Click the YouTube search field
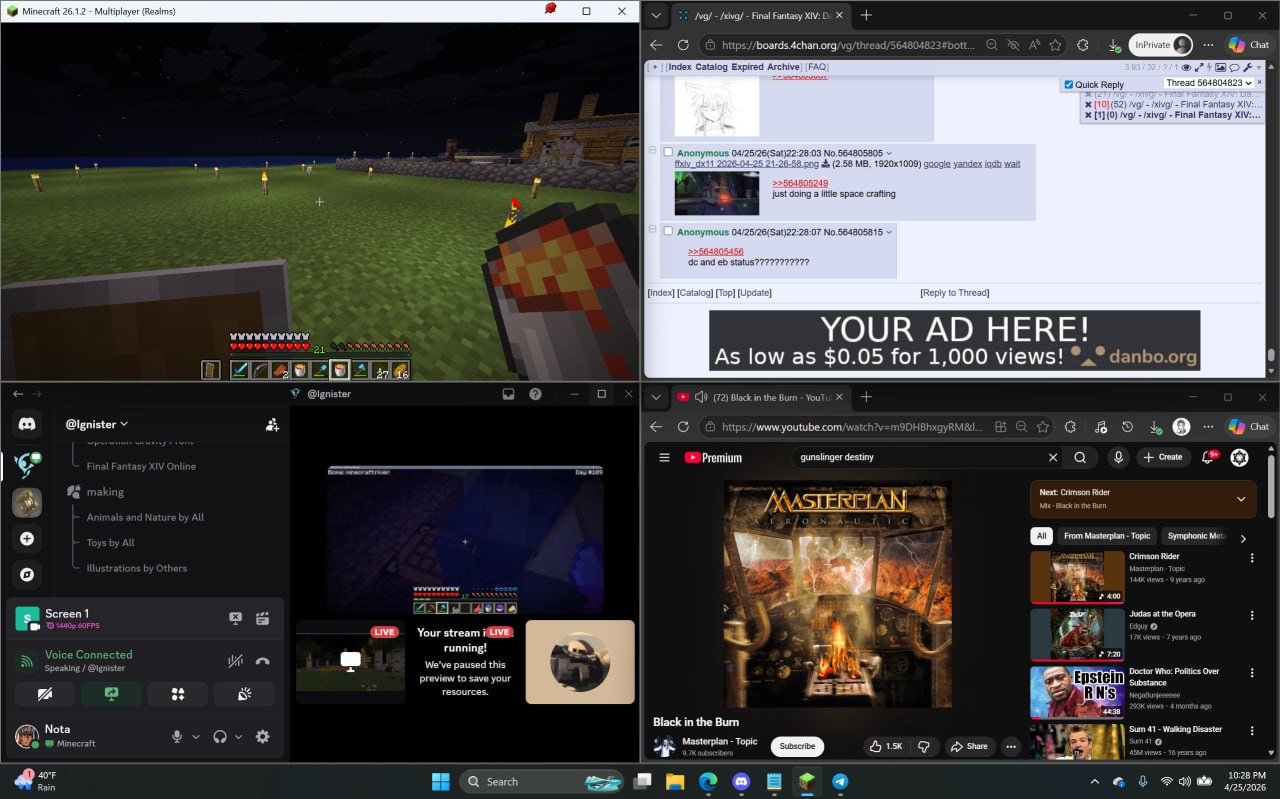 pos(920,457)
